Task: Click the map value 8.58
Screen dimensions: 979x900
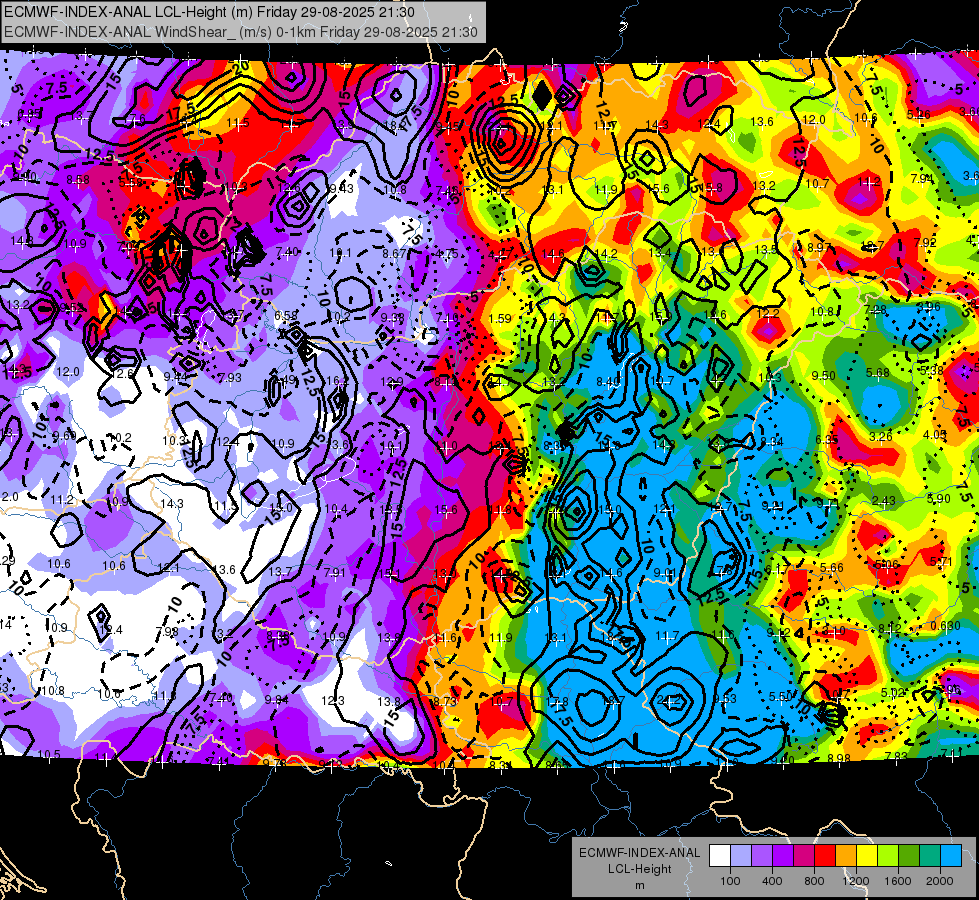Action: (x=77, y=180)
